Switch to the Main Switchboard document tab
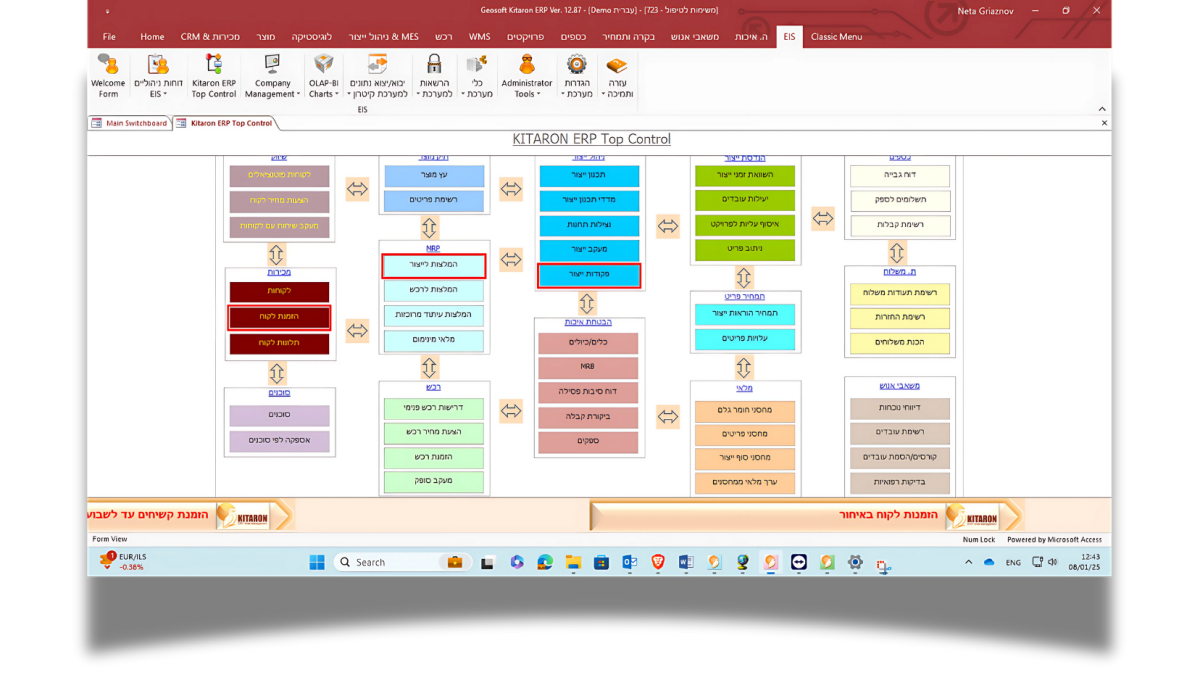Image resolution: width=1200 pixels, height=675 pixels. (x=130, y=123)
